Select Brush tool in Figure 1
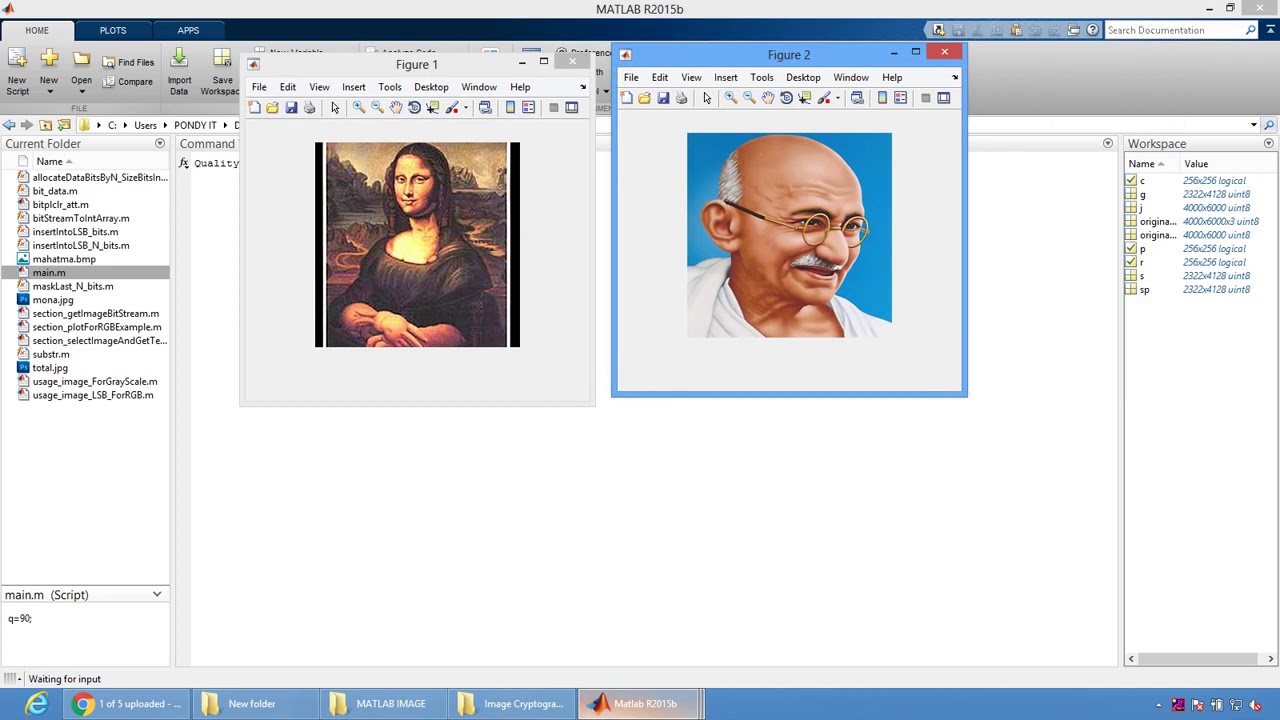This screenshot has height=720, width=1280. (452, 108)
